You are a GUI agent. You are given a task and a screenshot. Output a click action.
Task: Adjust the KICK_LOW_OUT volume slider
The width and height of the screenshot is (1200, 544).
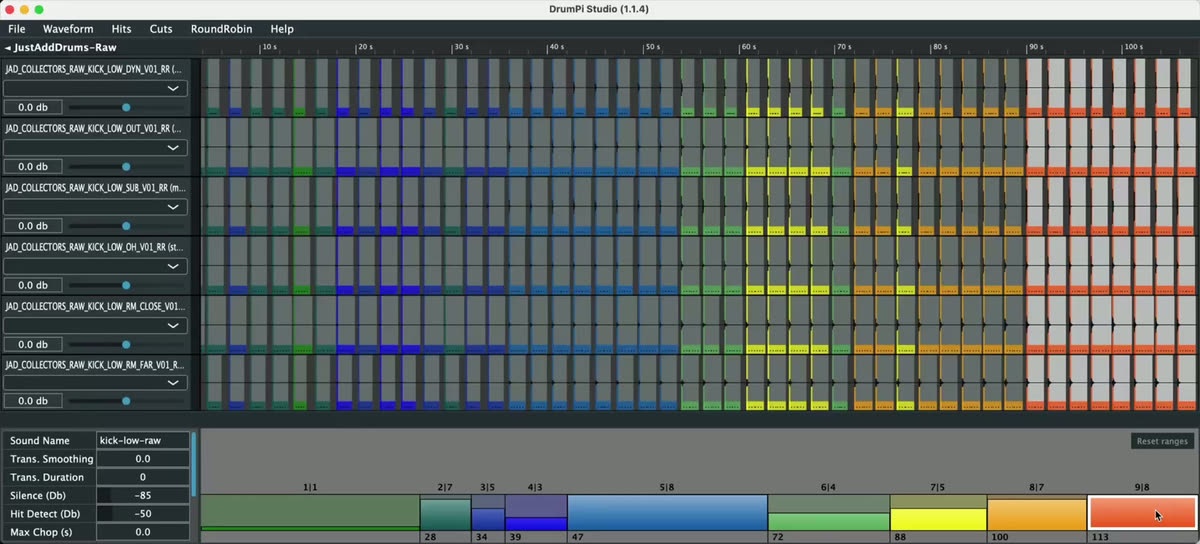(126, 167)
